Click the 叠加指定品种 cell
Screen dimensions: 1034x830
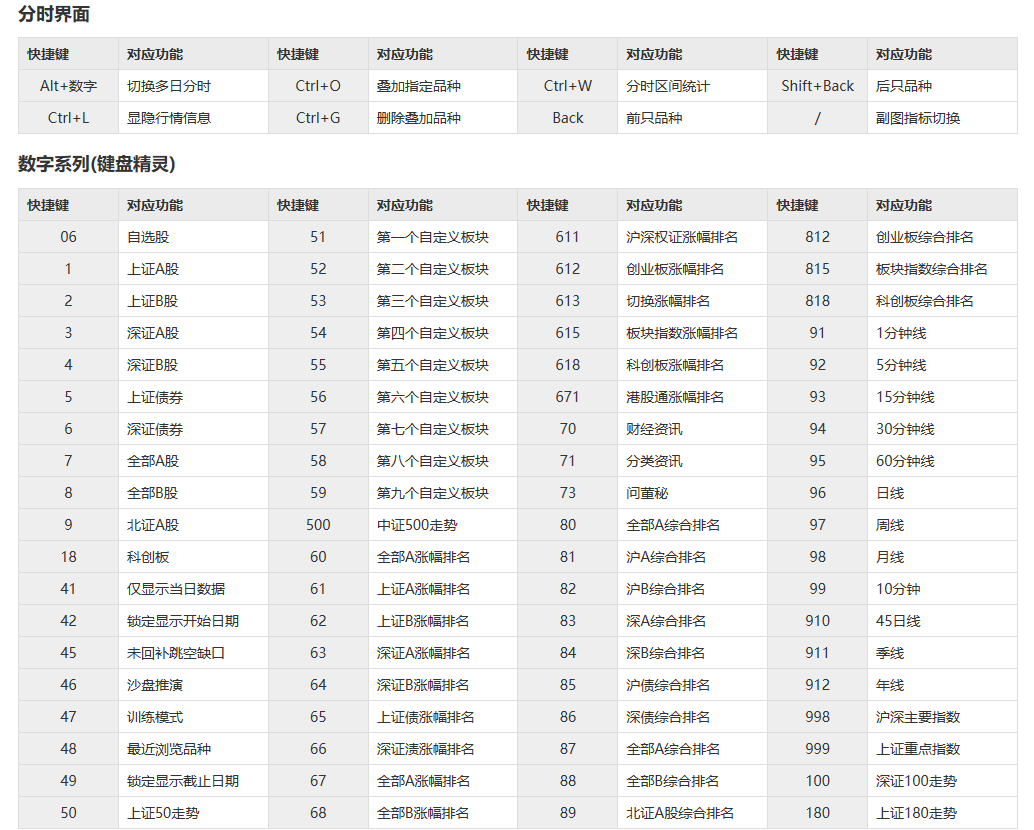click(442, 86)
